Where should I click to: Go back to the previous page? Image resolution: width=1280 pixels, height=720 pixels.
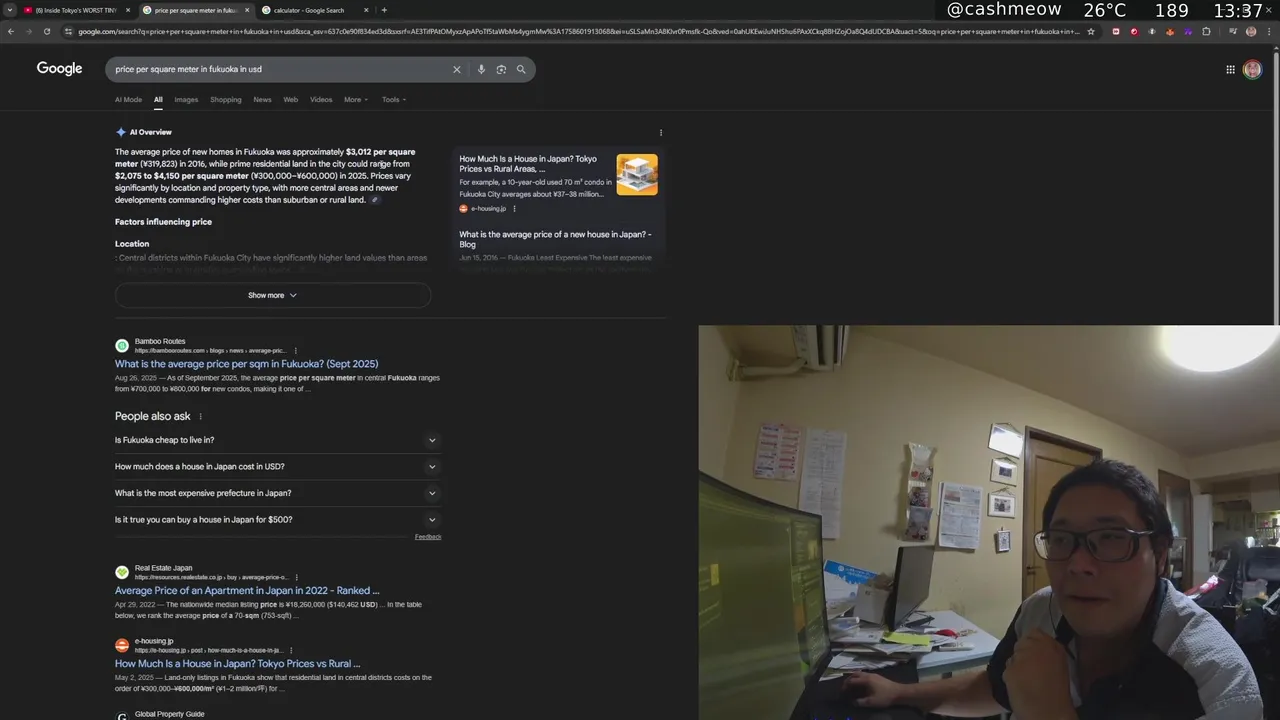tap(11, 31)
